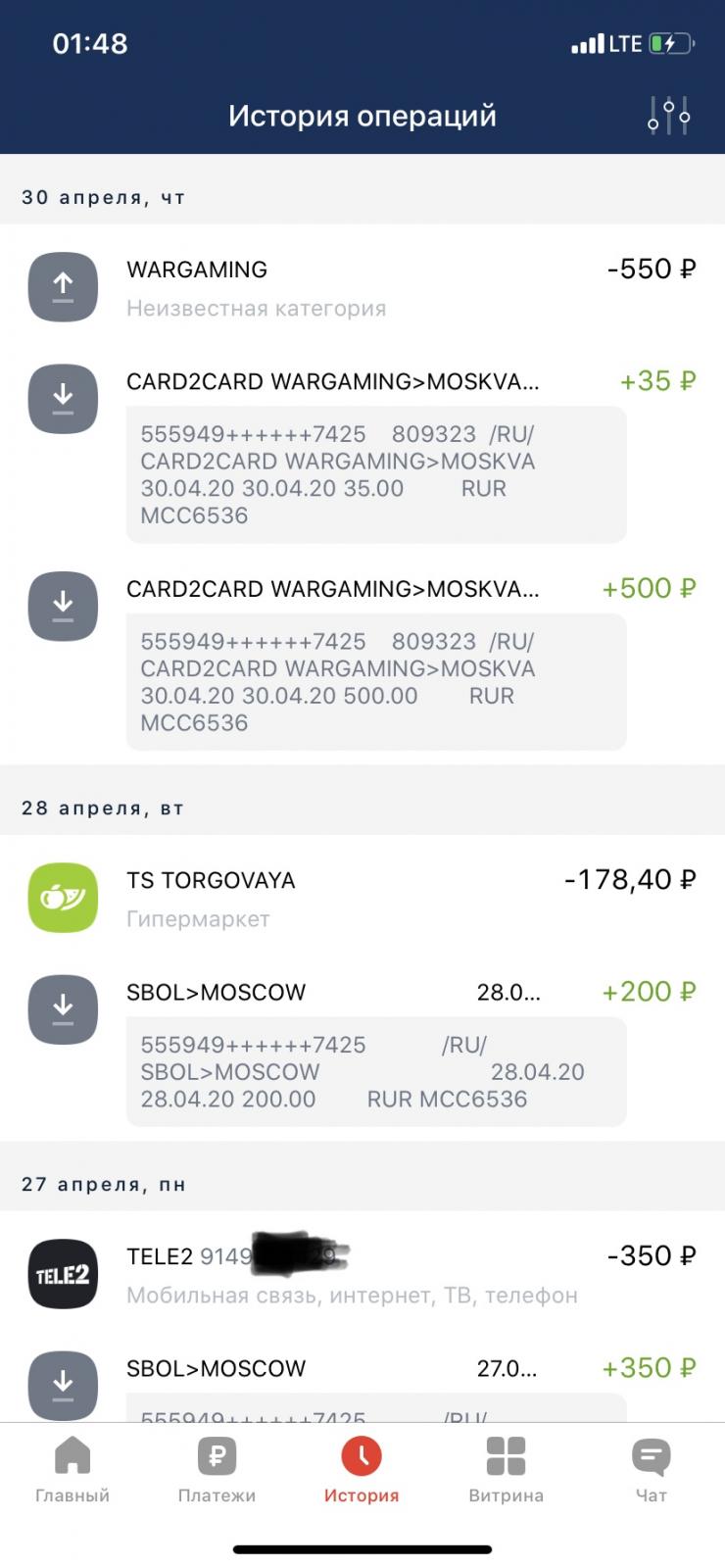Tap the WARGAMING outgoing transfer arrow icon
The width and height of the screenshot is (725, 1568).
(x=63, y=287)
